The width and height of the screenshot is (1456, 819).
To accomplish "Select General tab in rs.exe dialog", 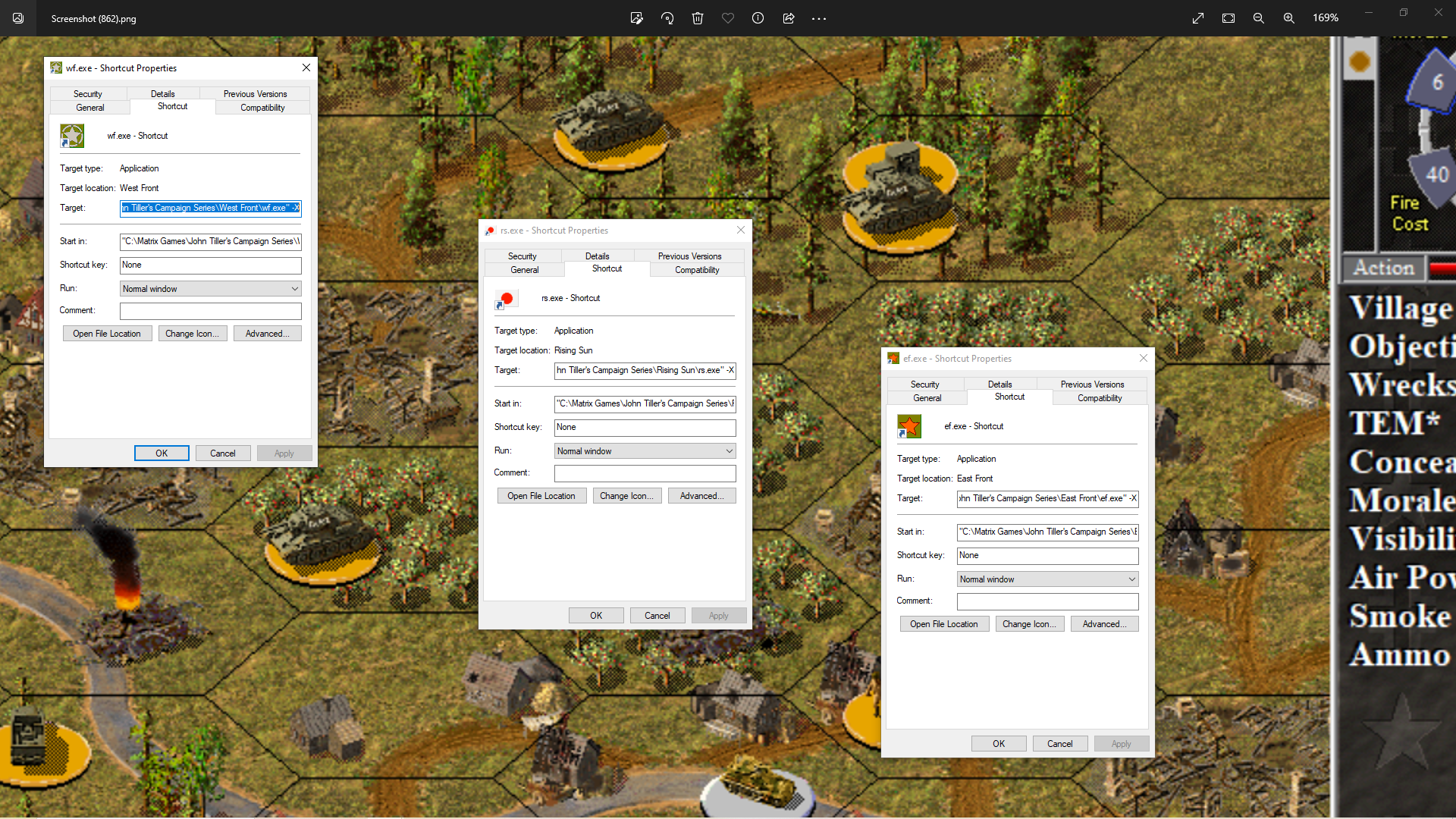I will [525, 270].
